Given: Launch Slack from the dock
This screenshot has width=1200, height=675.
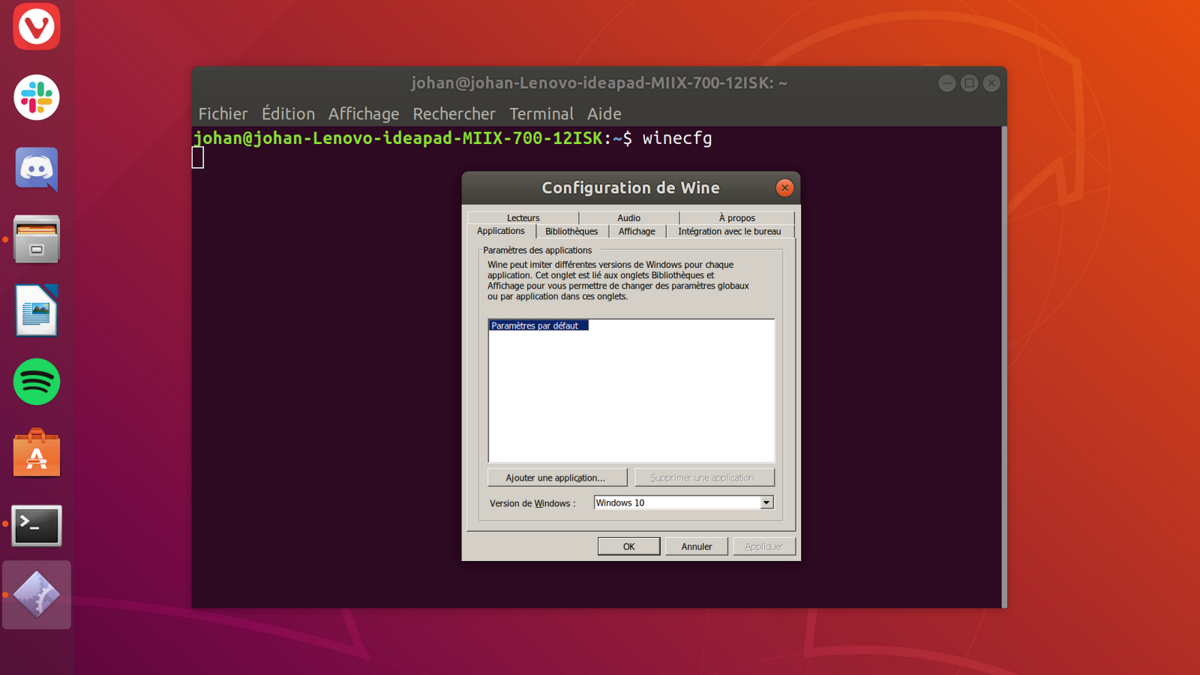Looking at the screenshot, I should (x=37, y=97).
